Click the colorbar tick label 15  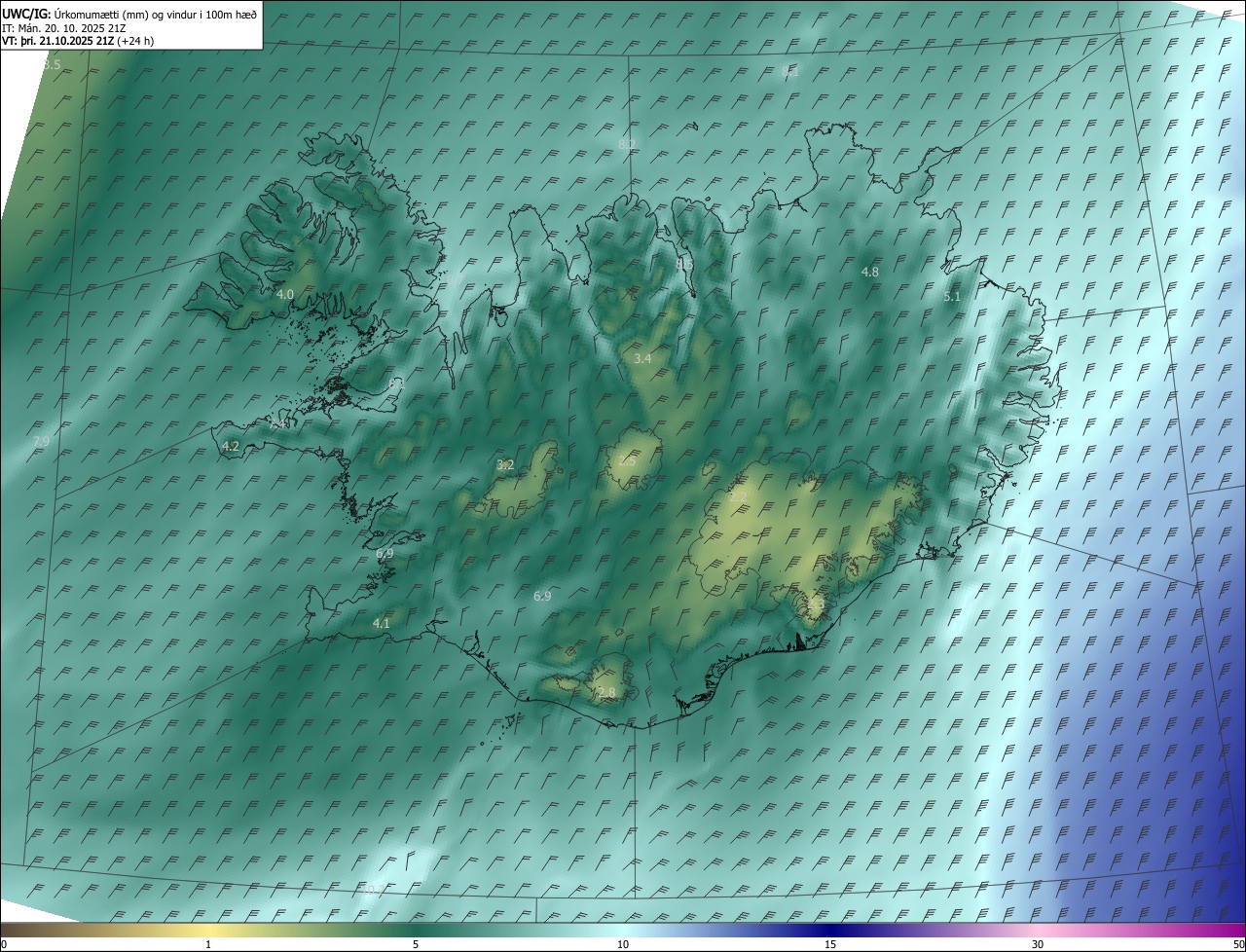(830, 945)
